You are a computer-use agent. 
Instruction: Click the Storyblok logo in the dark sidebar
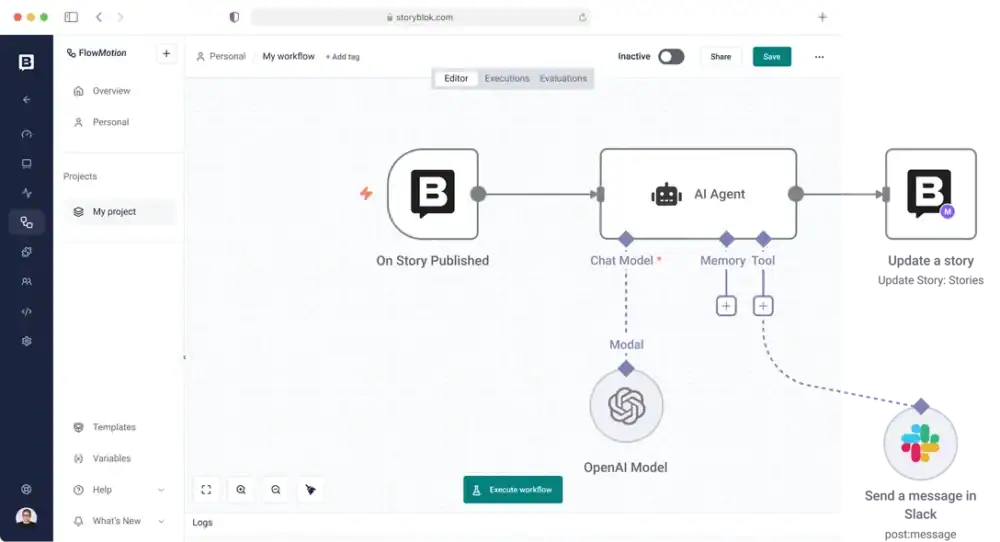coord(26,62)
